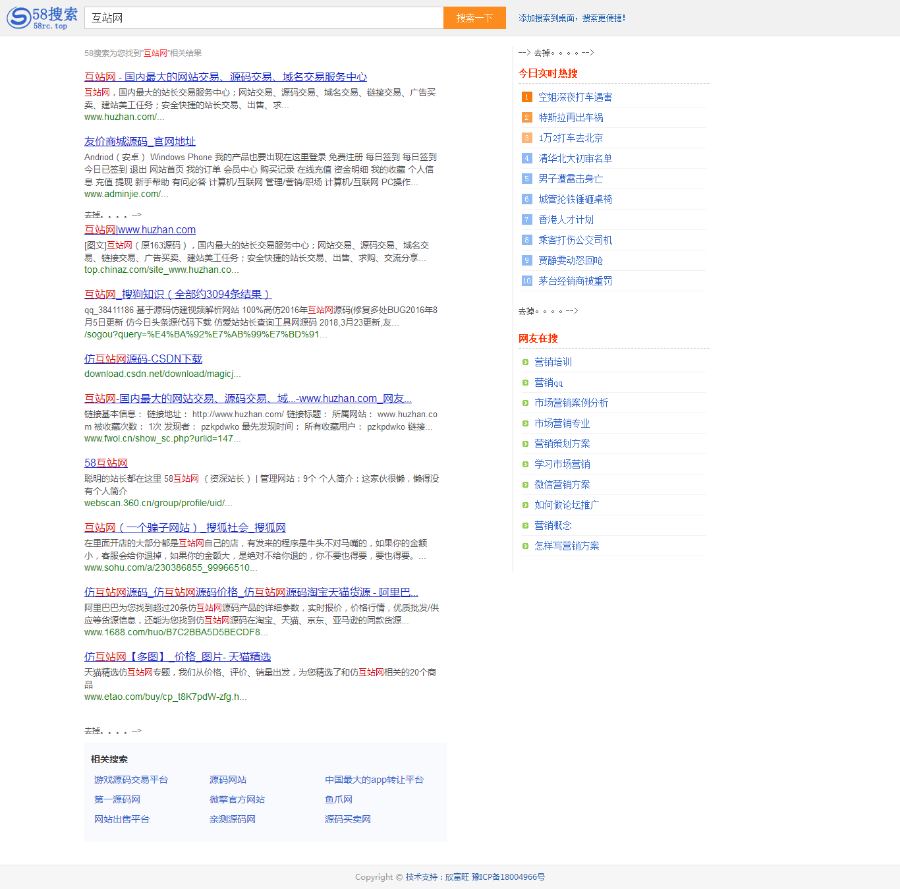Open result title ending in www.huzhan.com_网友
Image resolution: width=900 pixels, height=889 pixels.
click(248, 398)
